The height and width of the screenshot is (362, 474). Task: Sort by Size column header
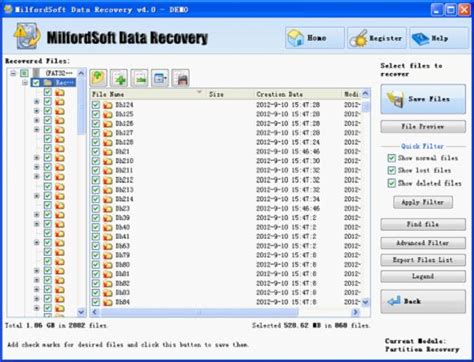coord(230,94)
